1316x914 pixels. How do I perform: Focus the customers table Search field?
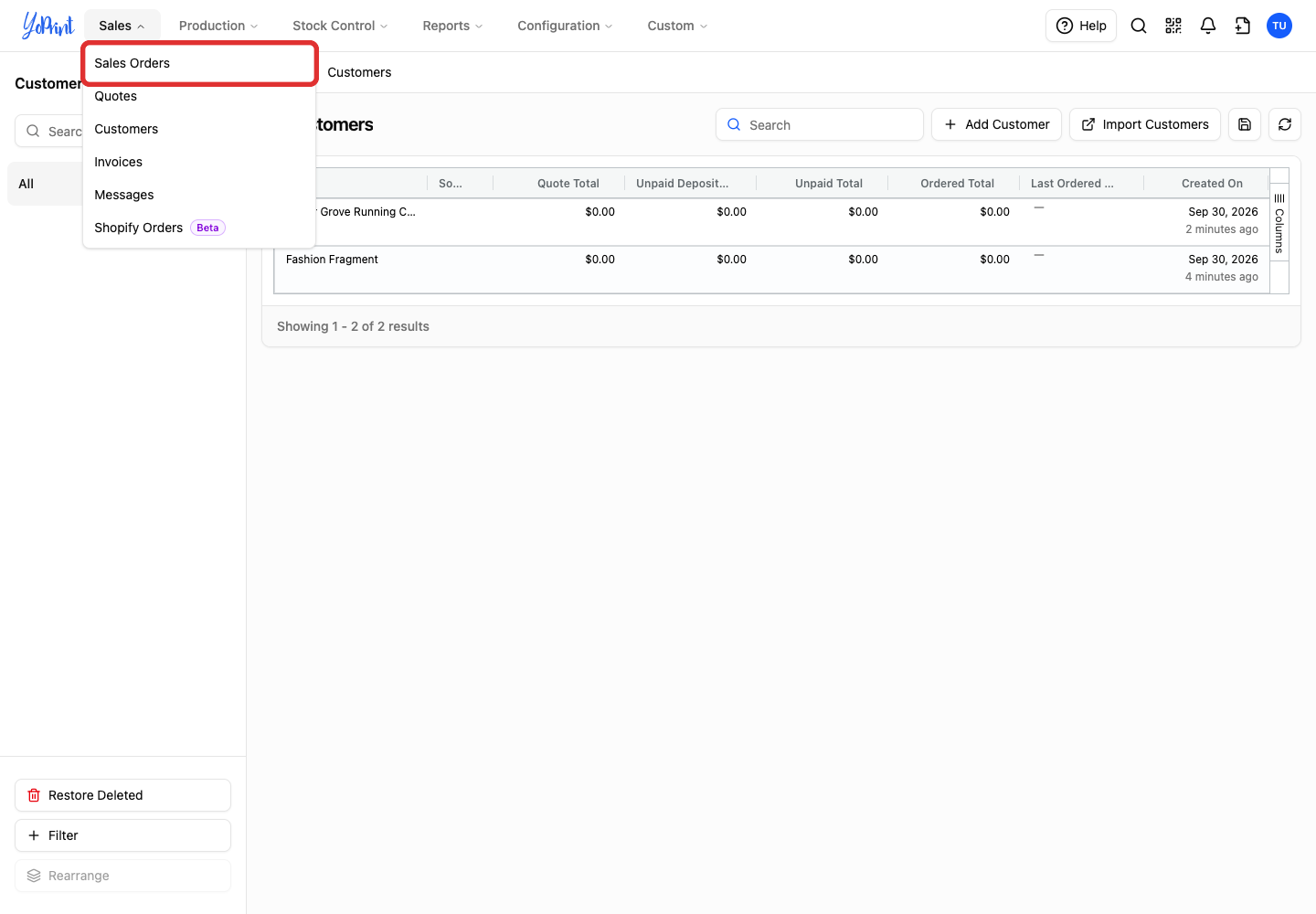(x=819, y=124)
